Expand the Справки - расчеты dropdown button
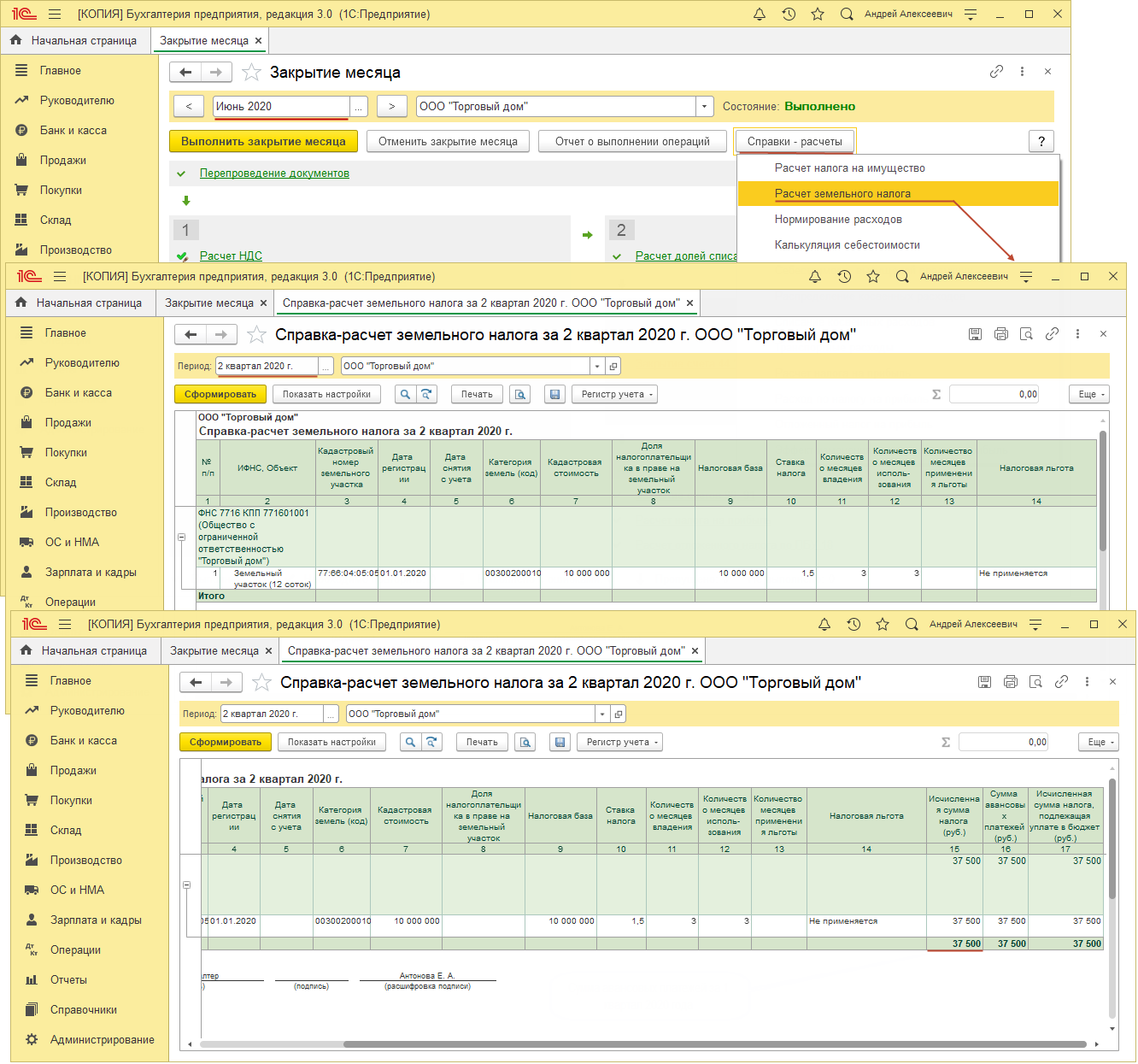The width and height of the screenshot is (1138, 1064). click(x=795, y=142)
